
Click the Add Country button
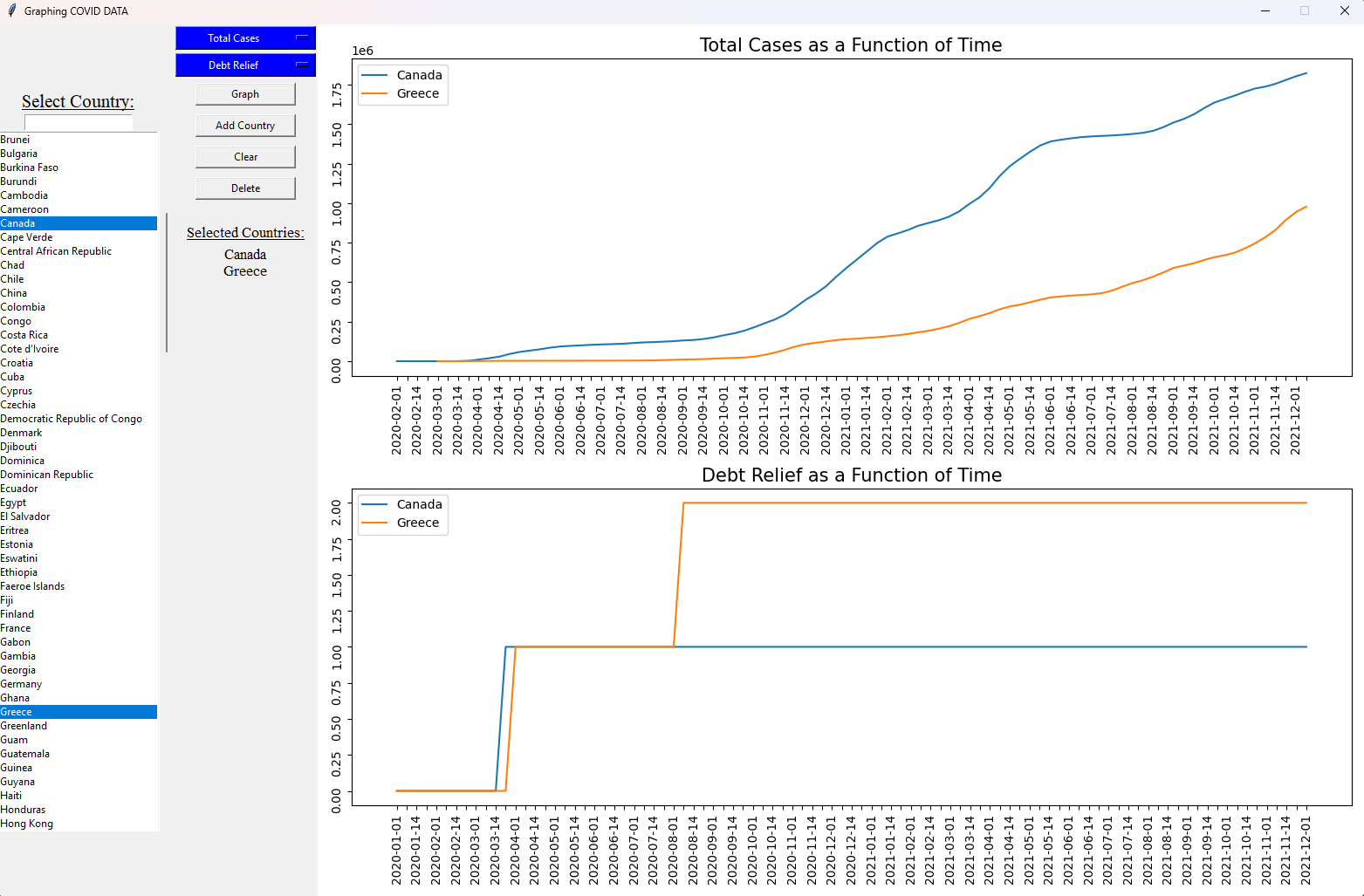click(x=245, y=126)
